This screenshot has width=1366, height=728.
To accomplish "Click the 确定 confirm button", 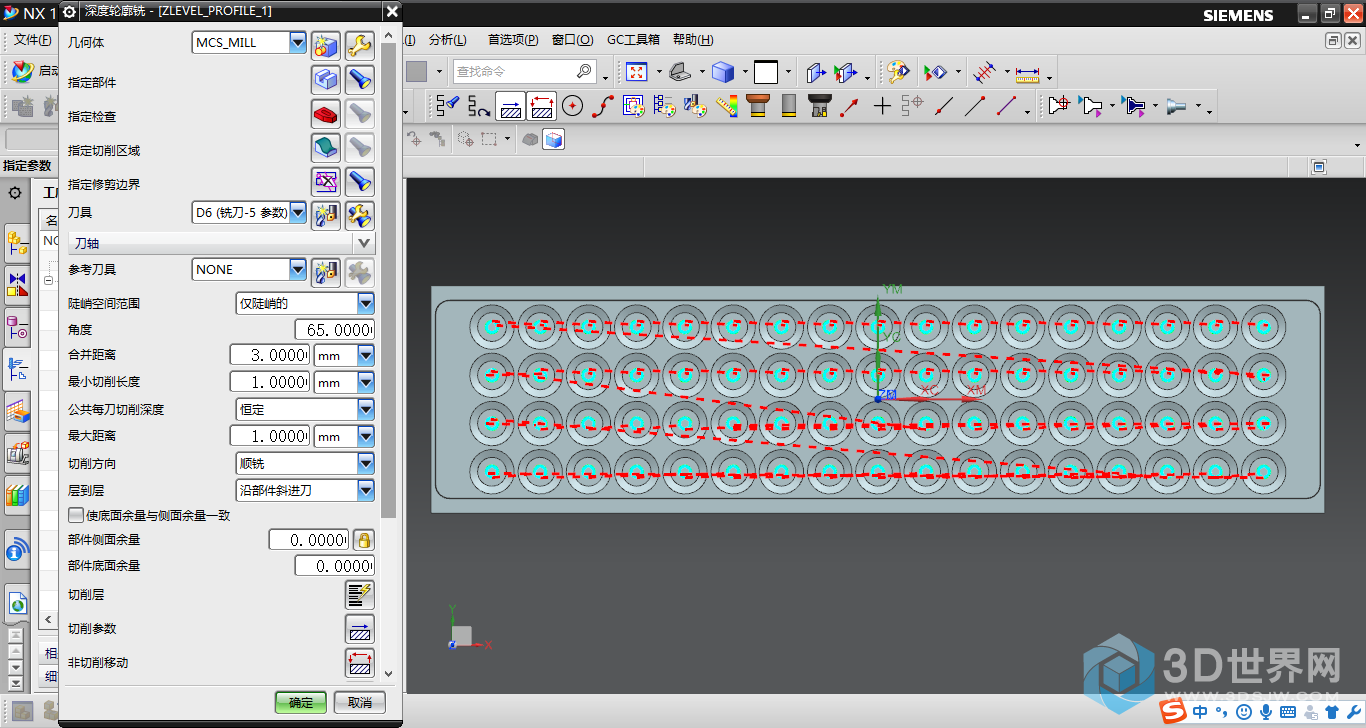I will coord(301,703).
